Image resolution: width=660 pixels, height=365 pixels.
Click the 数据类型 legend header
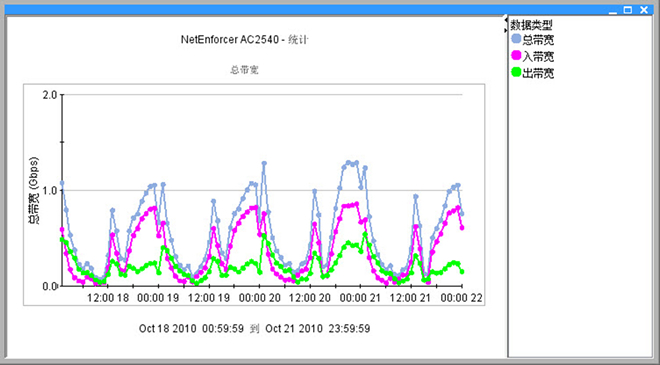531,25
